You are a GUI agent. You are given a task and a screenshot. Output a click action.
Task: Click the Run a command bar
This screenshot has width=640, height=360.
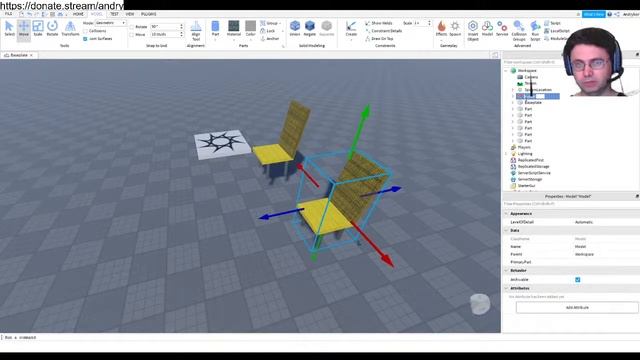tap(250, 338)
